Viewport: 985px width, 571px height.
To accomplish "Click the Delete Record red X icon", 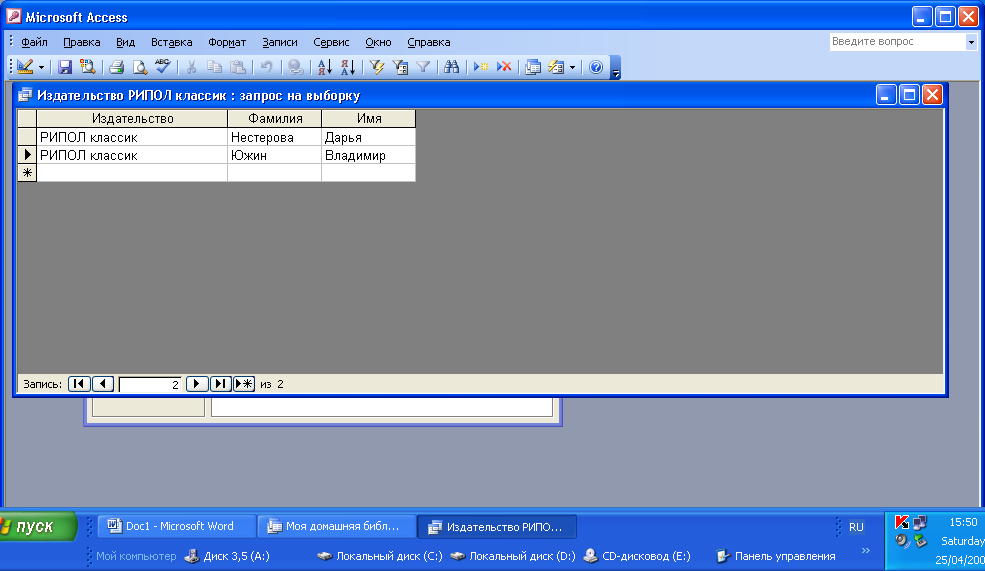I will pos(504,67).
